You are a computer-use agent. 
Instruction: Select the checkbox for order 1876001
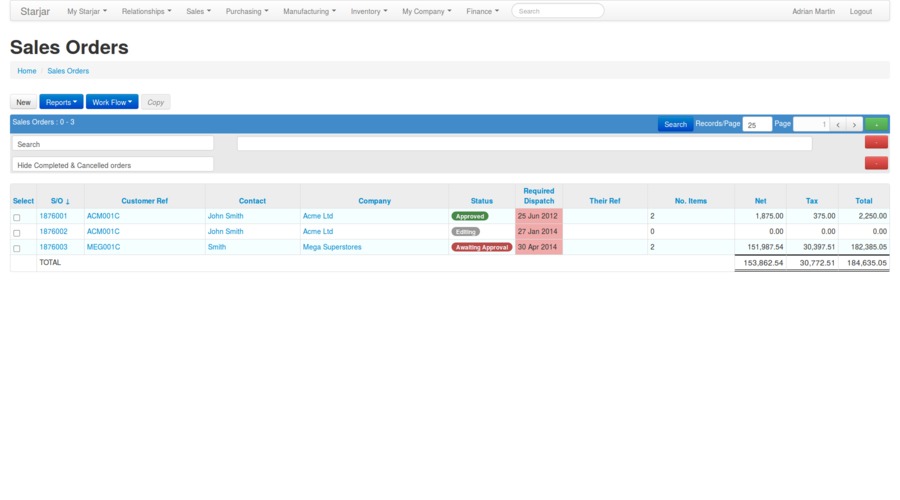[17, 217]
